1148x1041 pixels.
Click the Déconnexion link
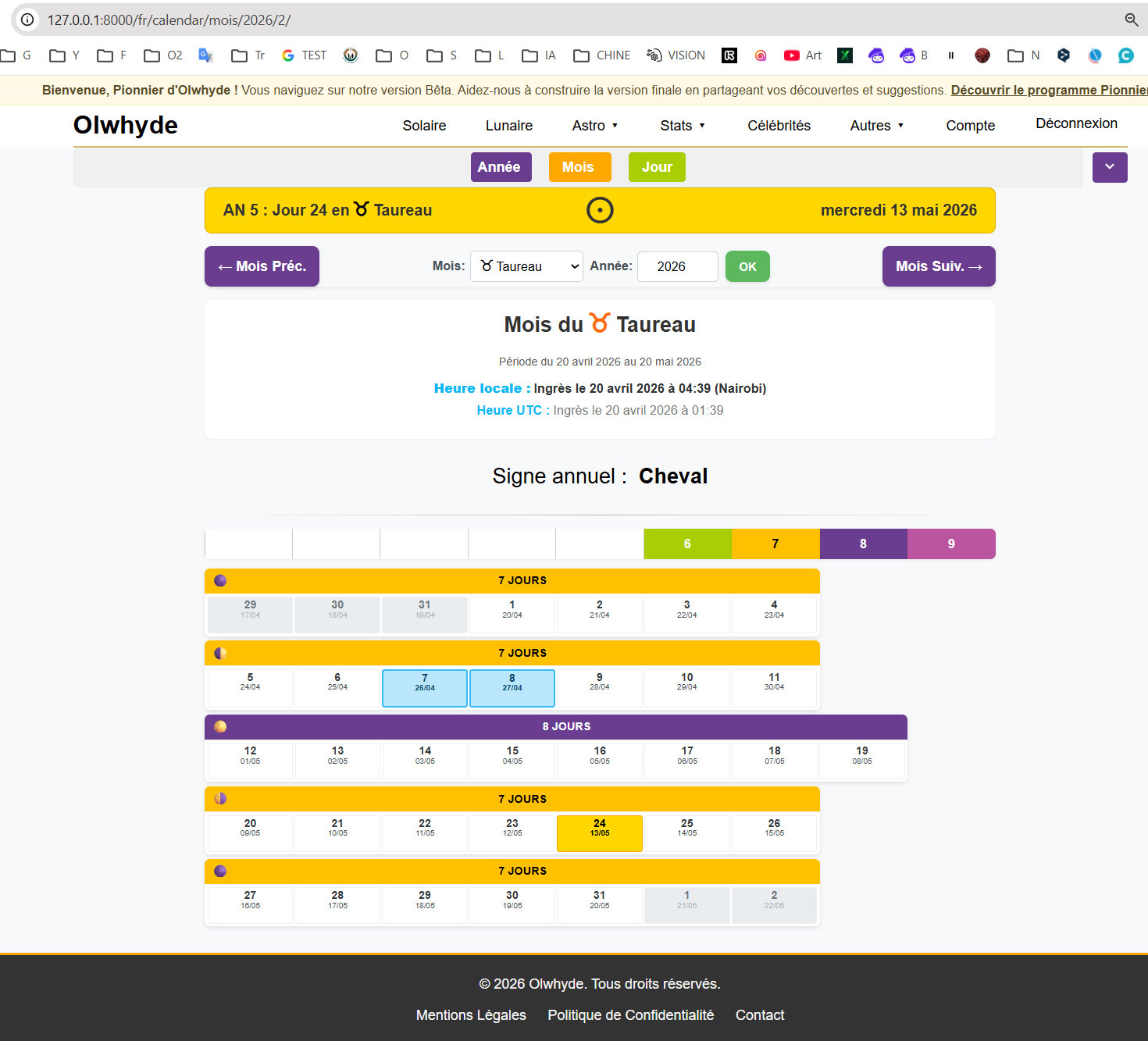click(x=1076, y=123)
